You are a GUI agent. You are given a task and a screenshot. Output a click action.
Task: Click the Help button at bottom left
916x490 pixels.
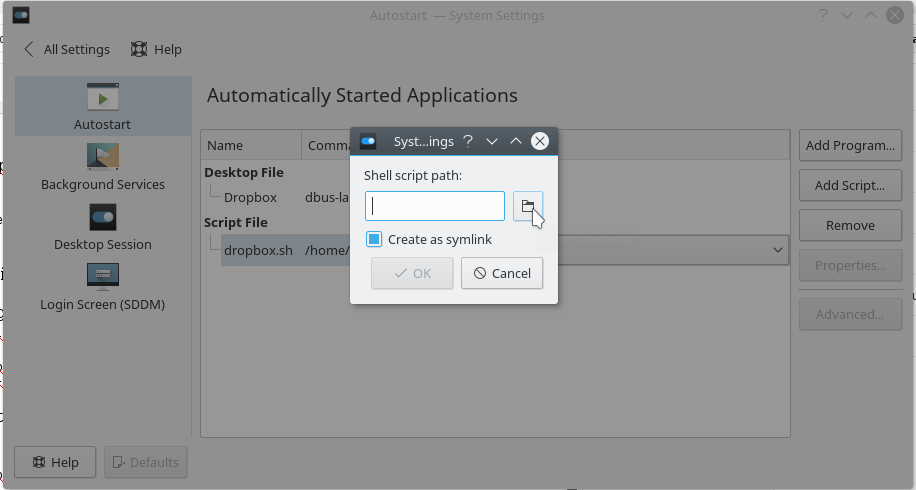55,462
